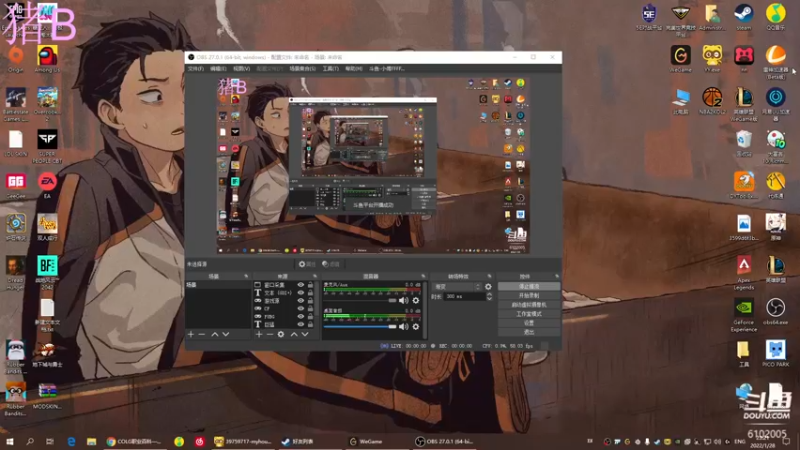The width and height of the screenshot is (800, 450).
Task: Open the Tools (工具) menu in OBS
Action: pos(330,68)
